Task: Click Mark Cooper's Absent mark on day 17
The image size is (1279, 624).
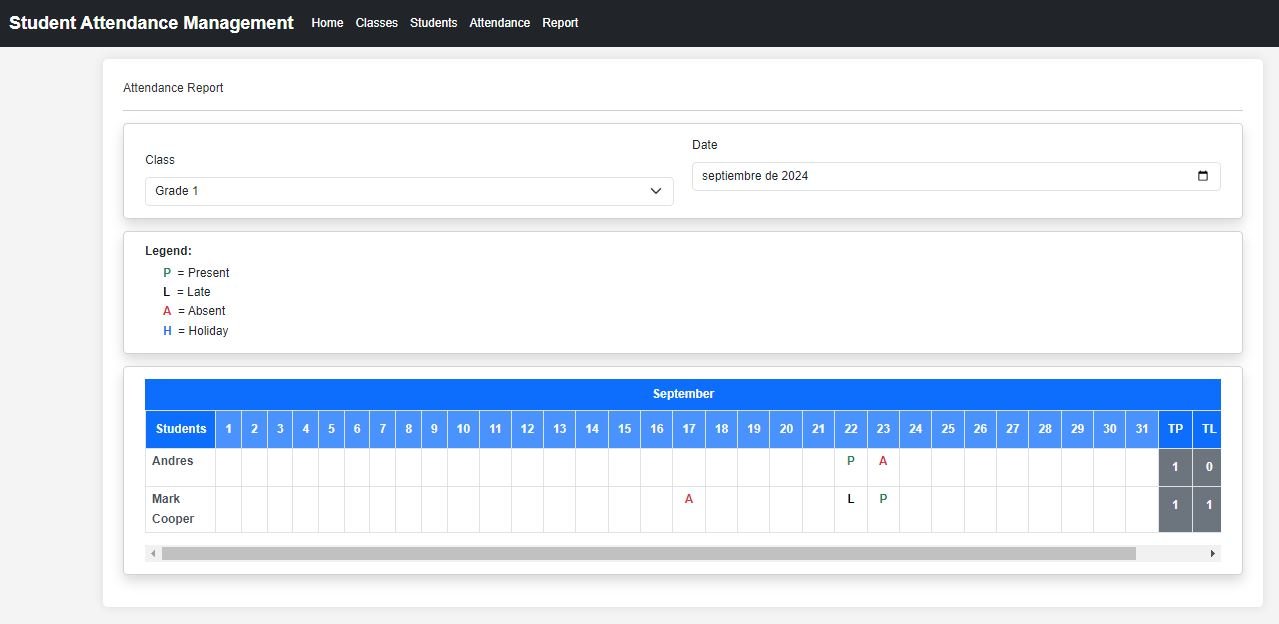Action: (x=688, y=499)
